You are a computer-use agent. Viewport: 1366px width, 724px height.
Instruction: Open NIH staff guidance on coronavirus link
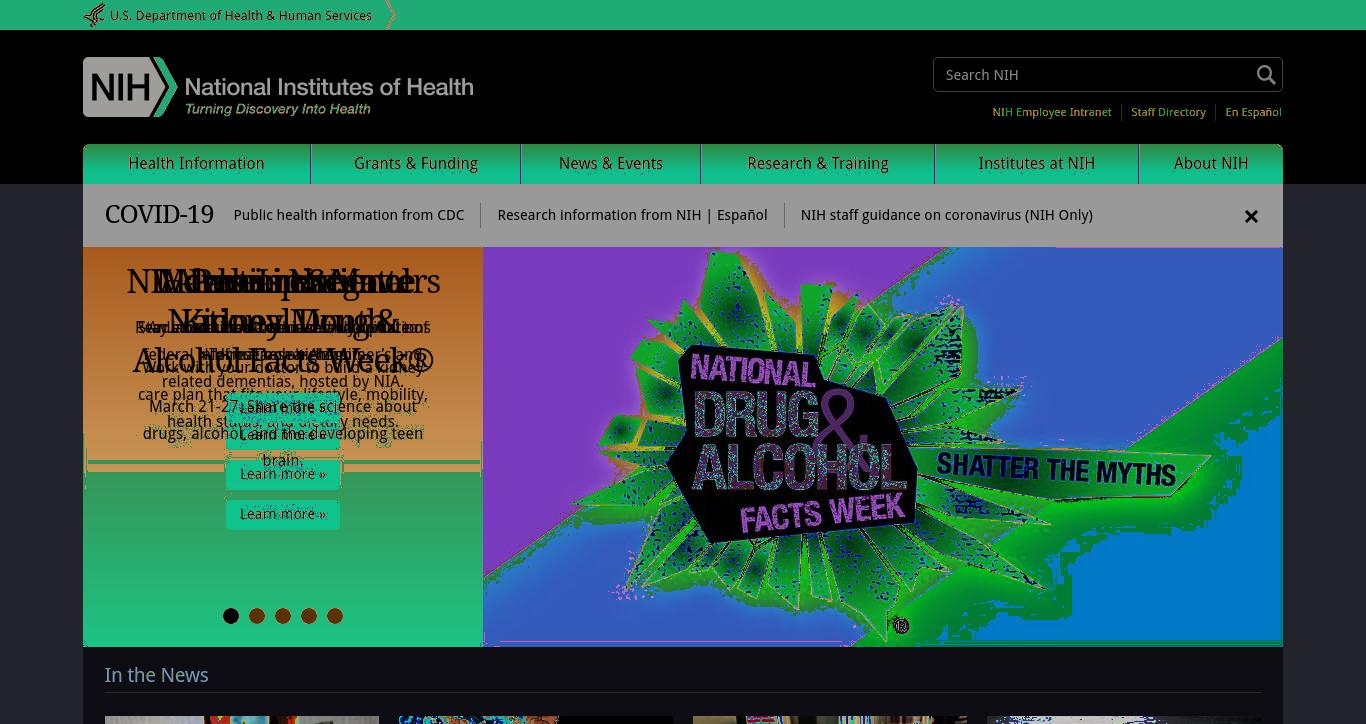pos(946,215)
